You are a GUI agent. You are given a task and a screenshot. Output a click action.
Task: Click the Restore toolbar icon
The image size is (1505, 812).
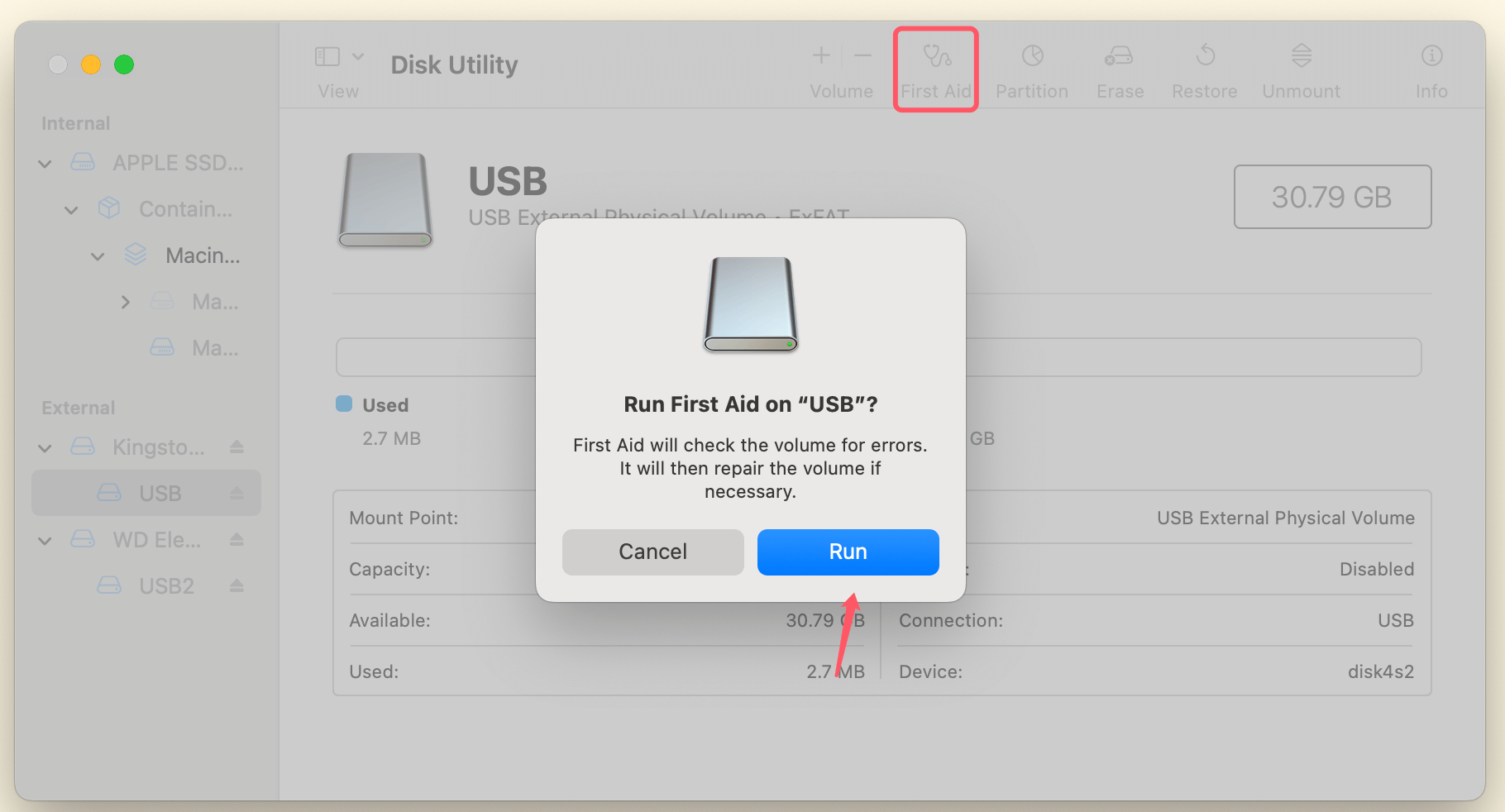(x=1204, y=69)
